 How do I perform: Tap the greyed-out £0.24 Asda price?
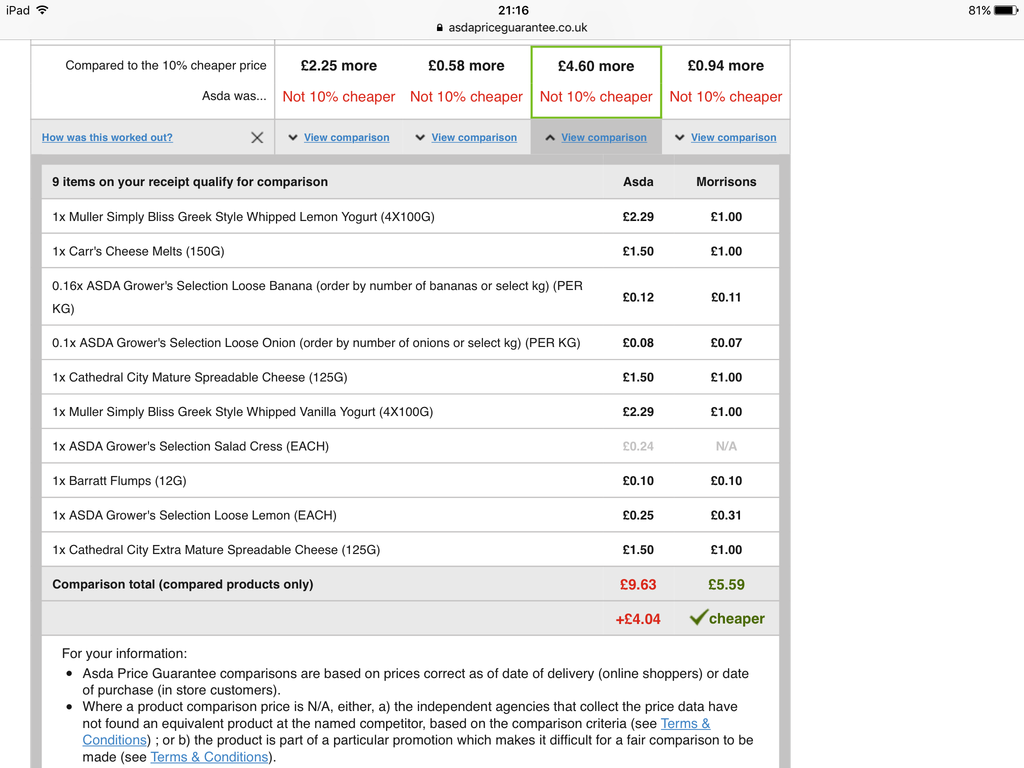click(638, 447)
